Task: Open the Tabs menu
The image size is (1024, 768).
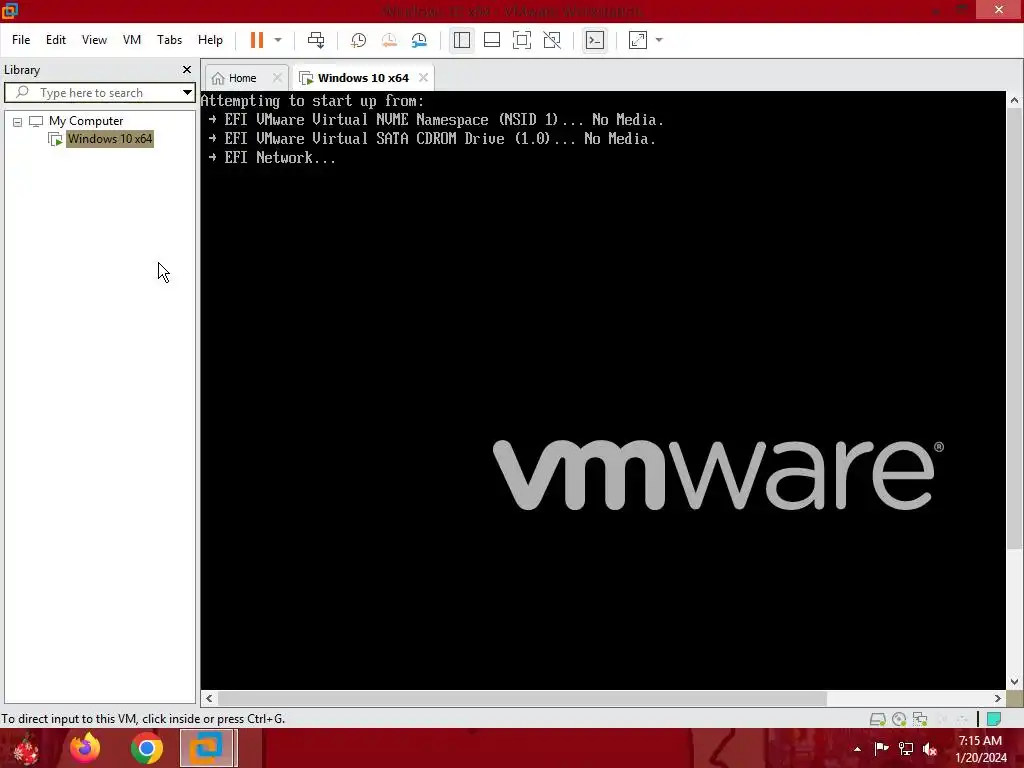Action: 169,40
